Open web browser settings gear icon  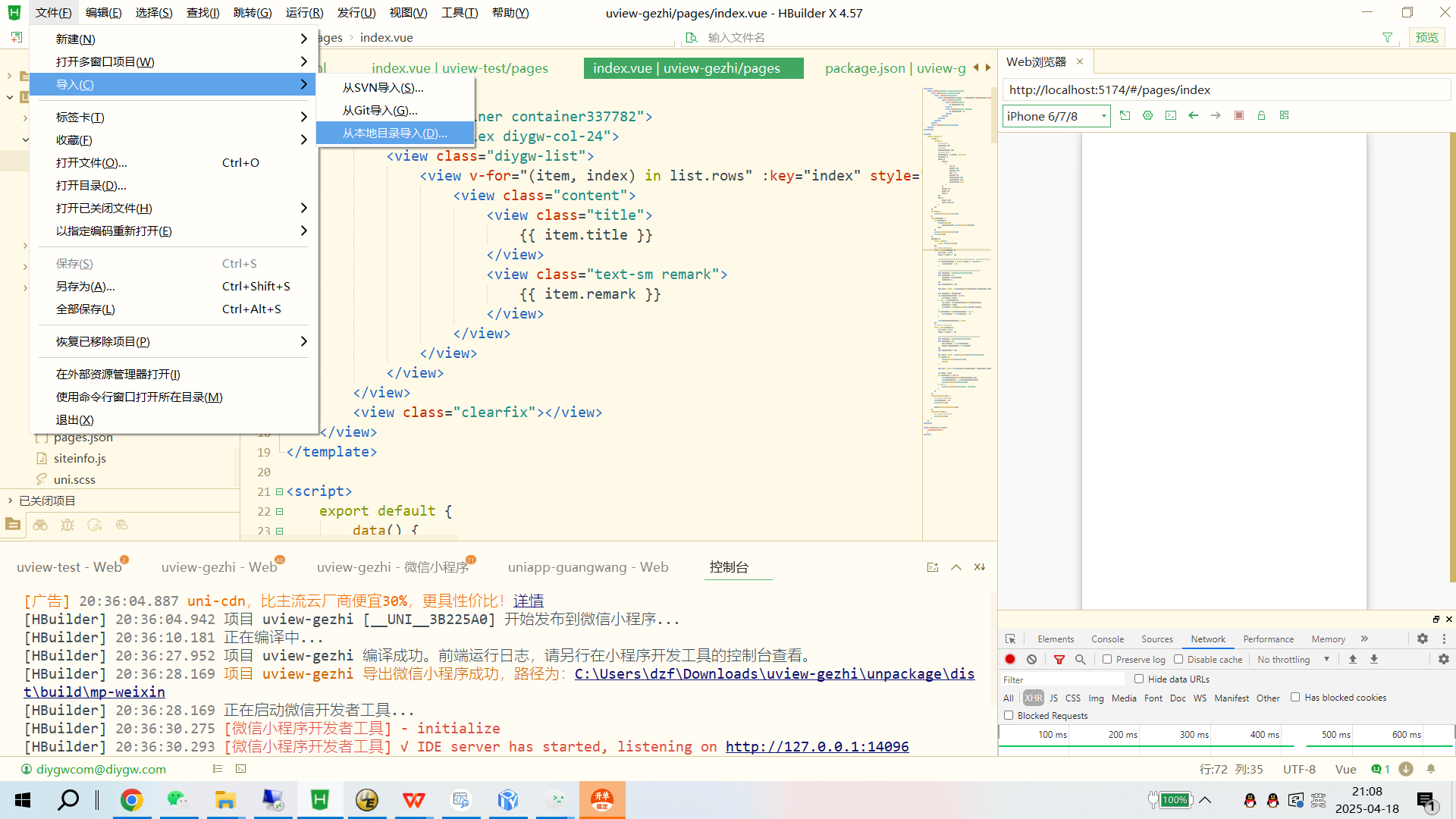[1148, 115]
